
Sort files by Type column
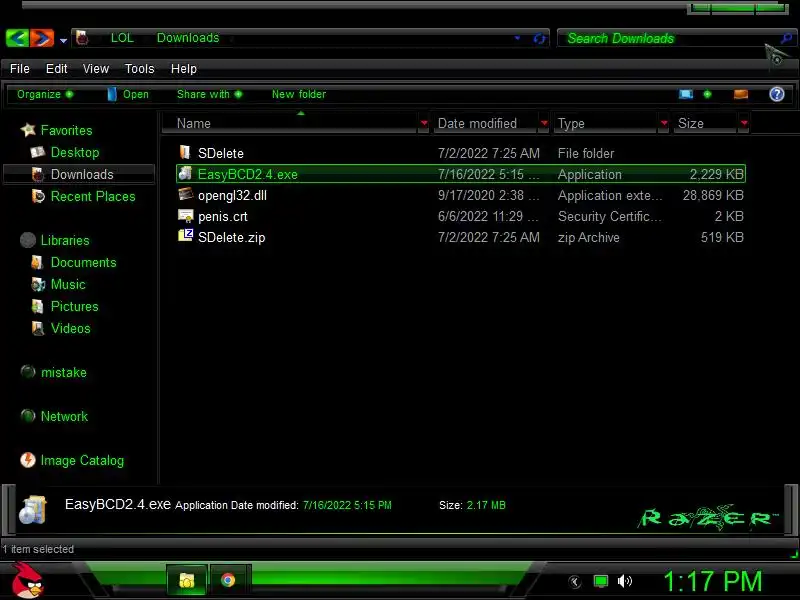(x=606, y=123)
